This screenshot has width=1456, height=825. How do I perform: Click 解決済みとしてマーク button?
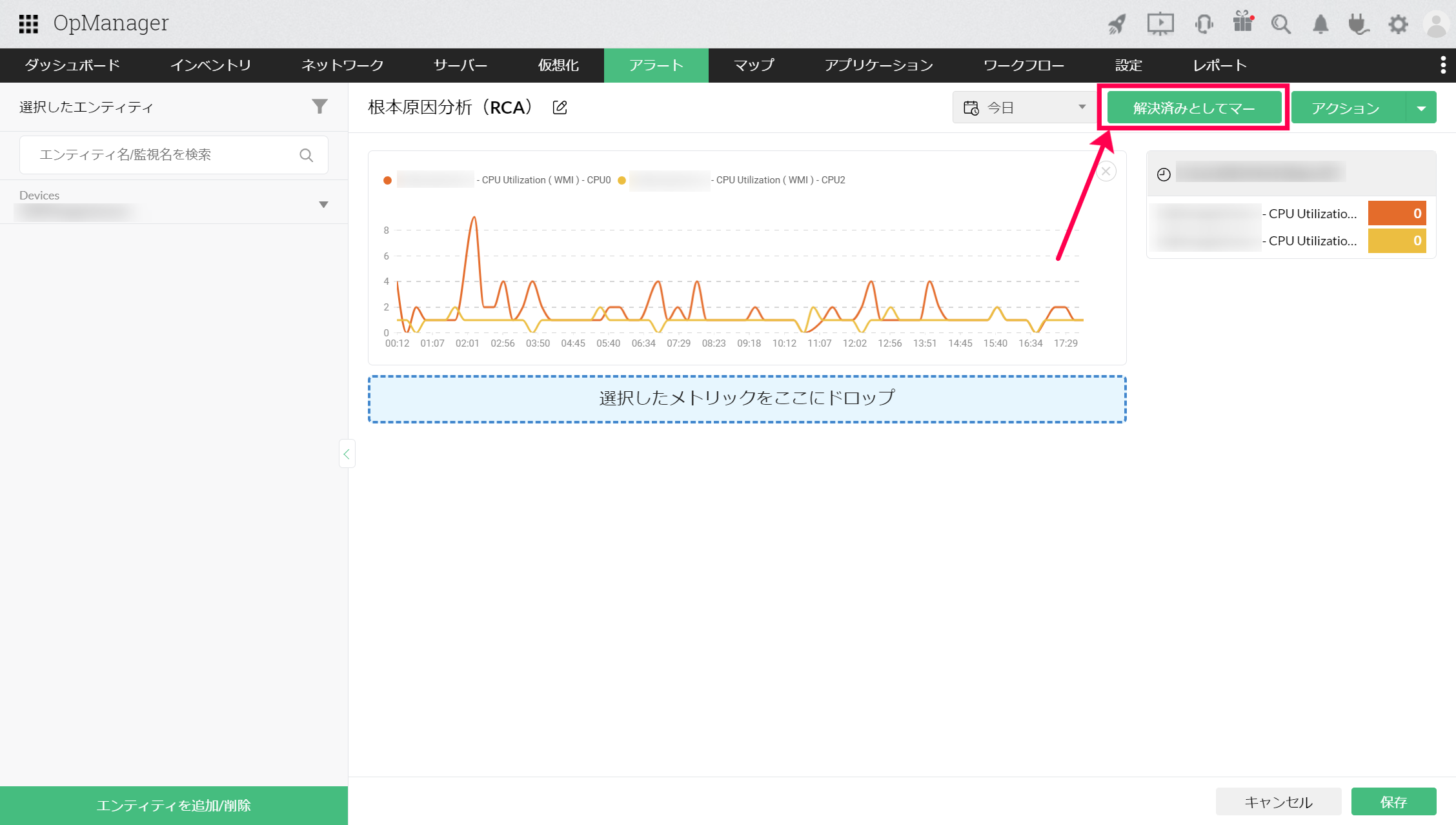click(1194, 108)
